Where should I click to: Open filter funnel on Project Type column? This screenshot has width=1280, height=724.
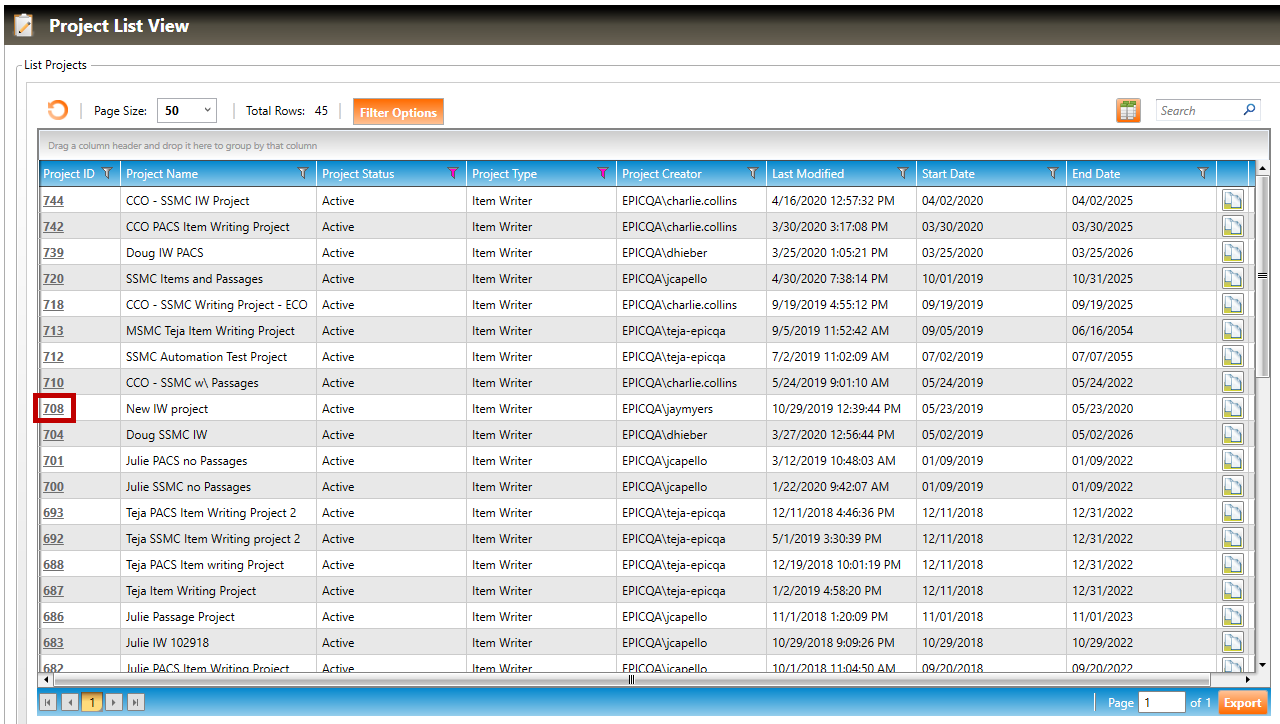click(x=603, y=174)
